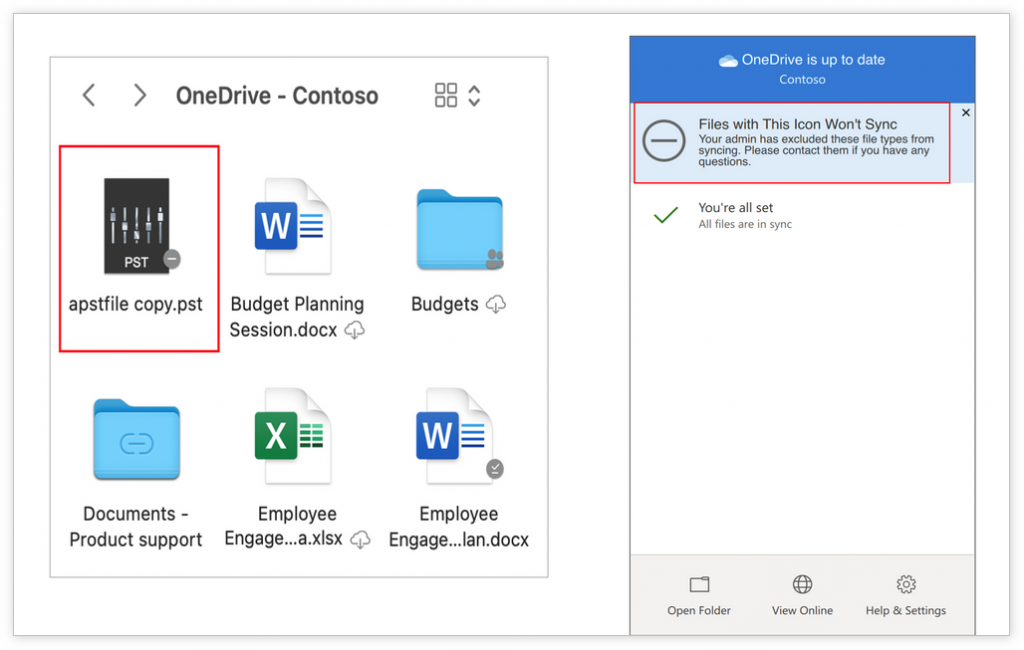
Task: Select View Online in the sync client
Action: pos(801,595)
